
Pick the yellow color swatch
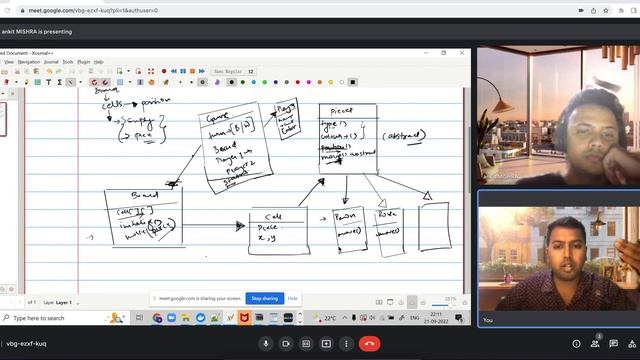[x=331, y=82]
